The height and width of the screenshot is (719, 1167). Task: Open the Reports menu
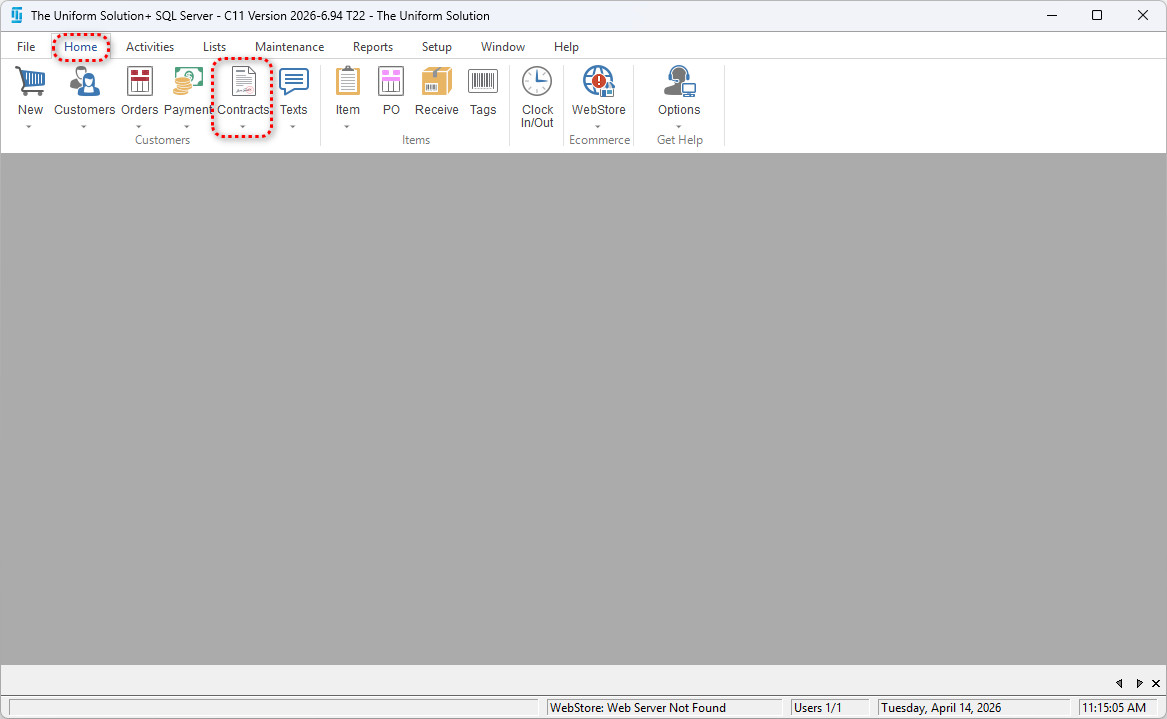(372, 47)
